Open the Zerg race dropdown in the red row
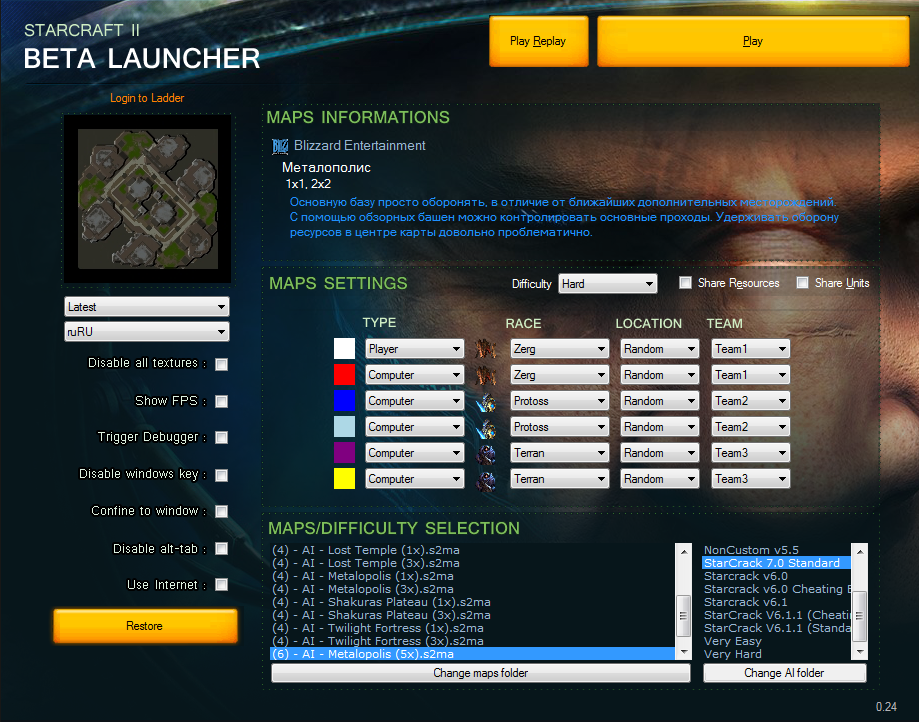Screen dimensions: 919x722 click(x=560, y=375)
